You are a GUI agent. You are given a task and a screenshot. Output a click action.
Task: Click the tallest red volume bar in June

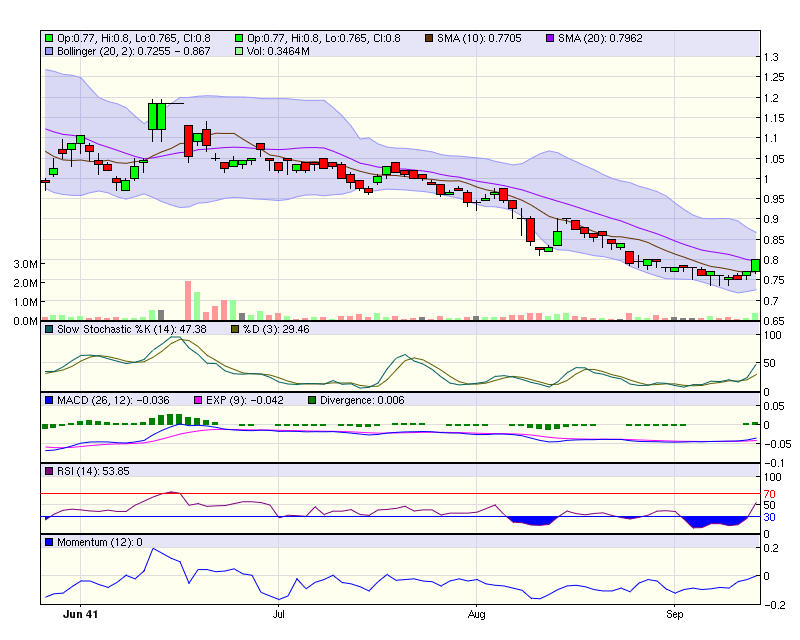point(188,301)
